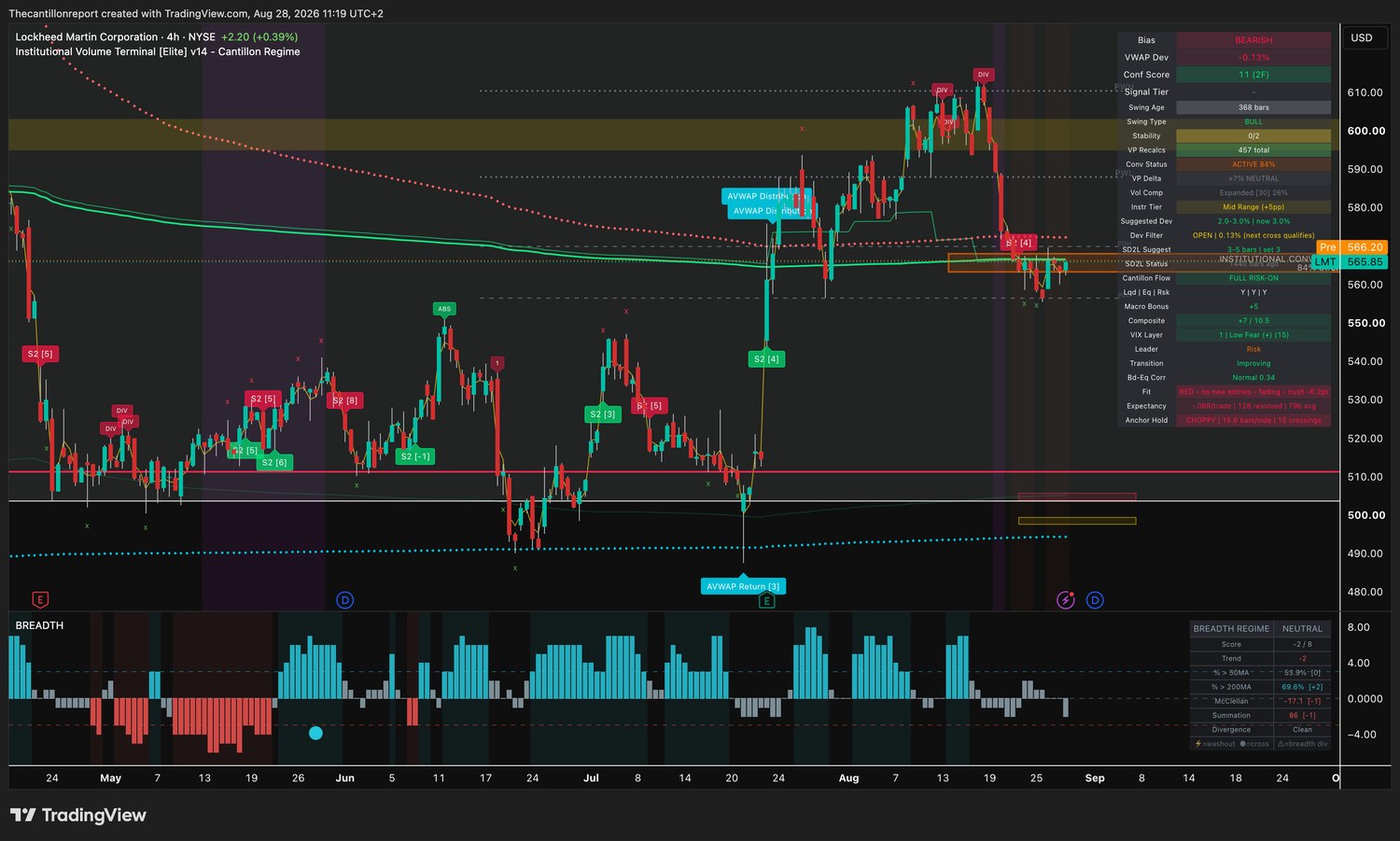Select the topmost DIV label in August
The height and width of the screenshot is (841, 1400).
pyautogui.click(x=983, y=75)
